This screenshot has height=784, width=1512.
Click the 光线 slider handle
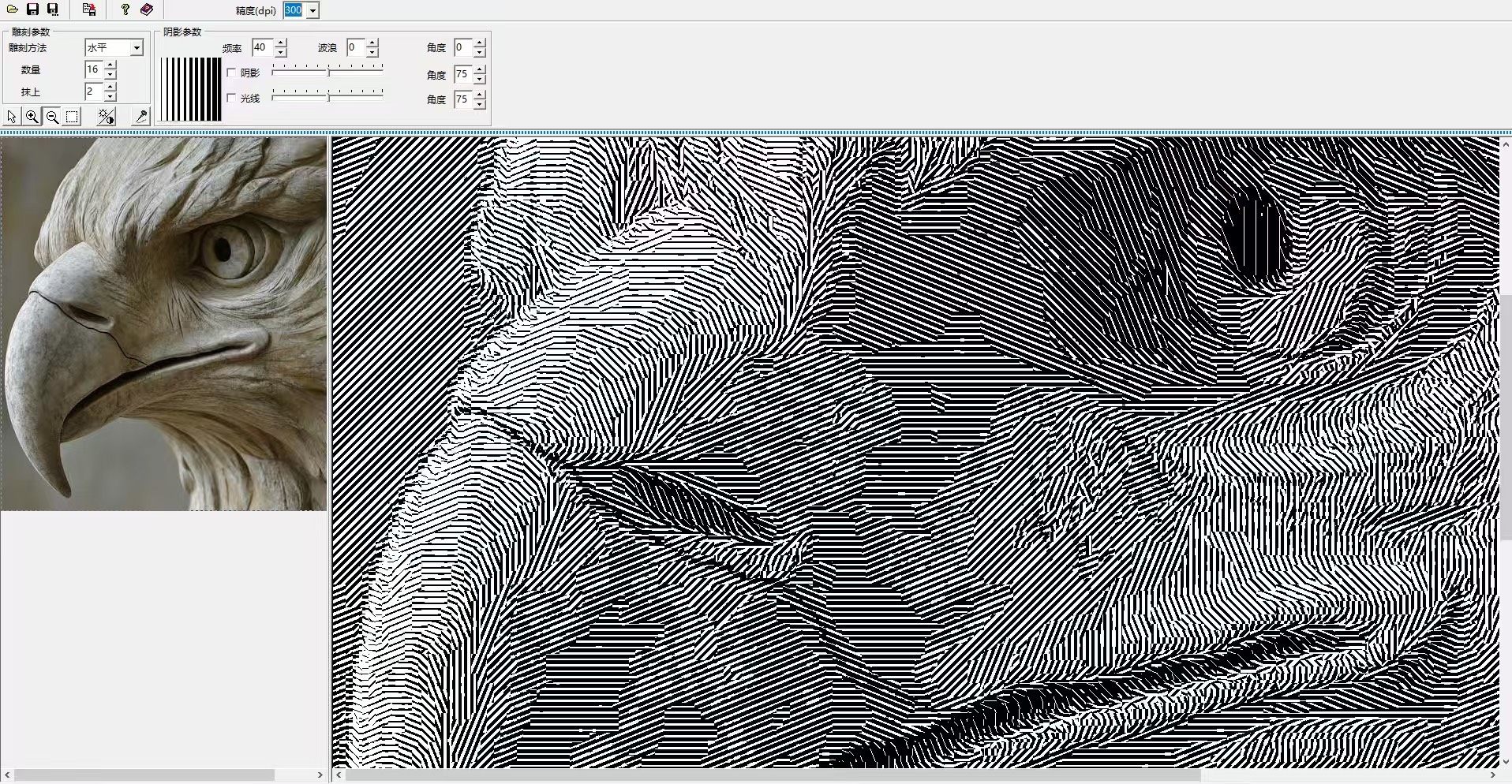(x=328, y=96)
